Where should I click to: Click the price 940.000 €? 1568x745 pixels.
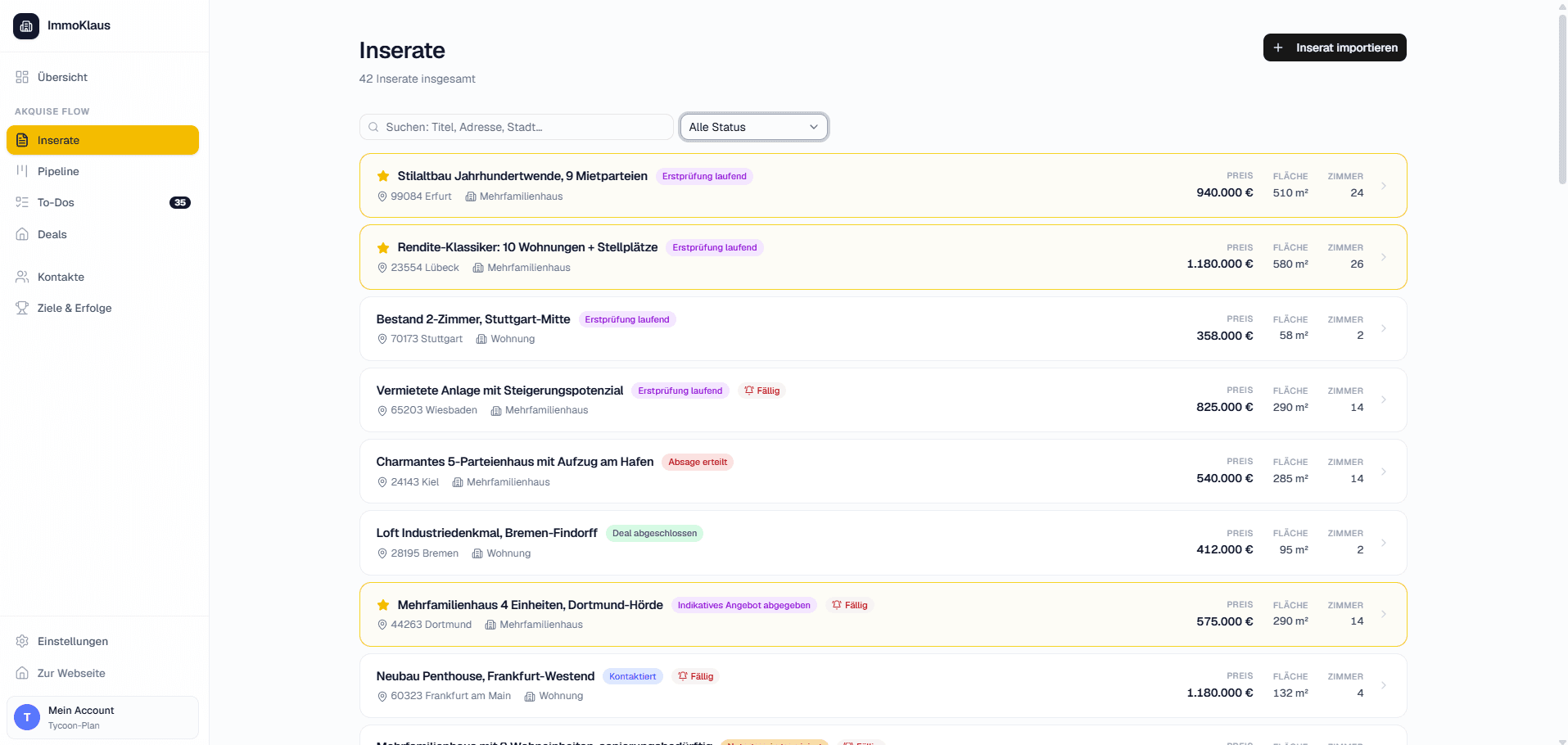coord(1224,192)
